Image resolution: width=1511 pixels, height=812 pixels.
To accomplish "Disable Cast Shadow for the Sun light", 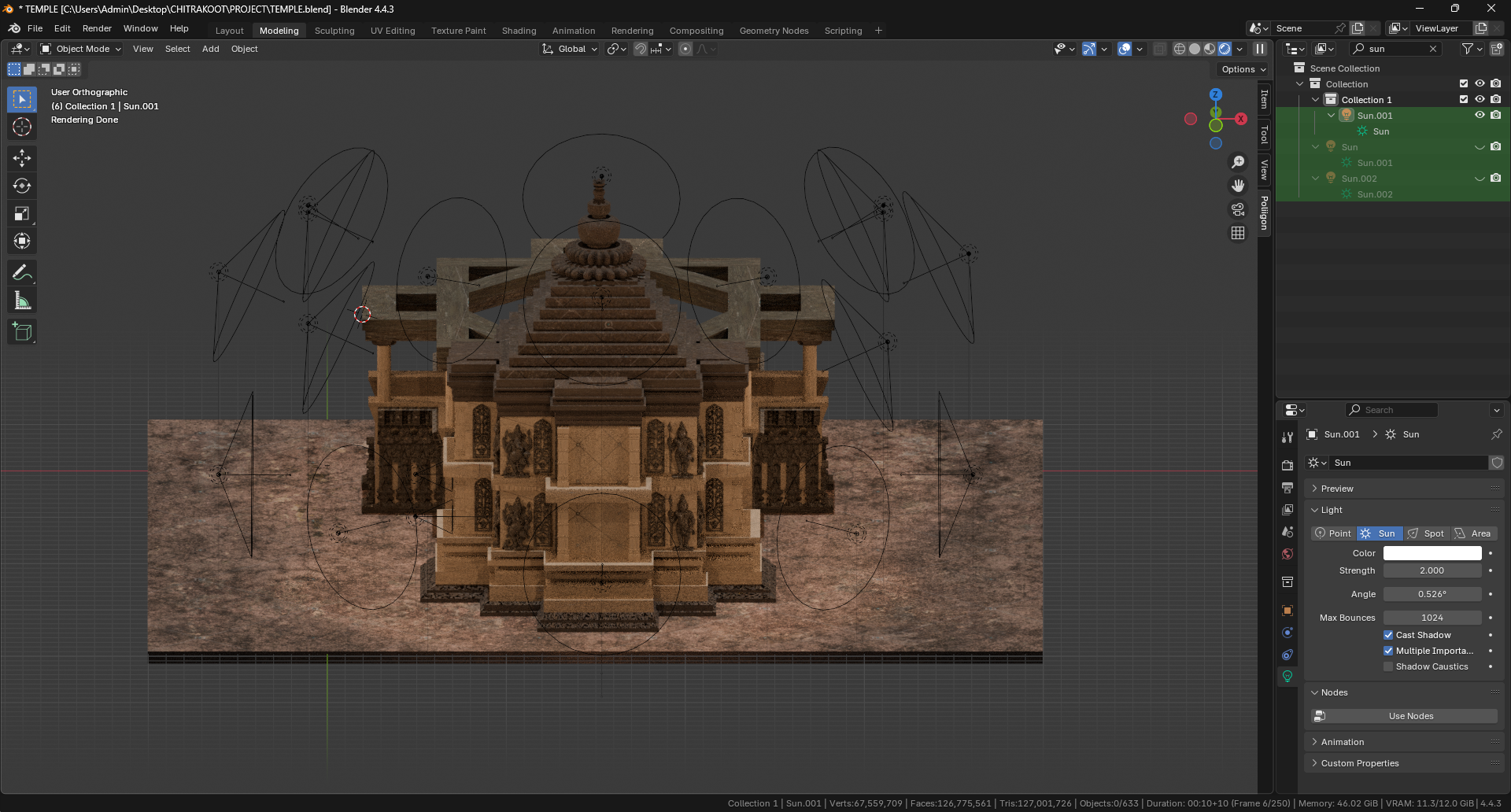I will click(x=1390, y=635).
